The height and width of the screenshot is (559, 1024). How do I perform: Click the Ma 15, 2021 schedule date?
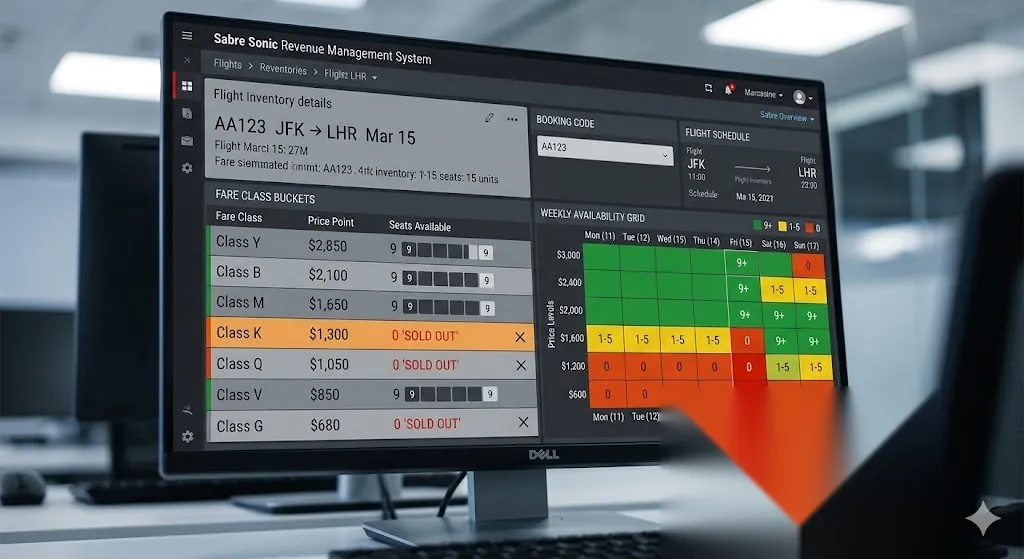tap(754, 197)
